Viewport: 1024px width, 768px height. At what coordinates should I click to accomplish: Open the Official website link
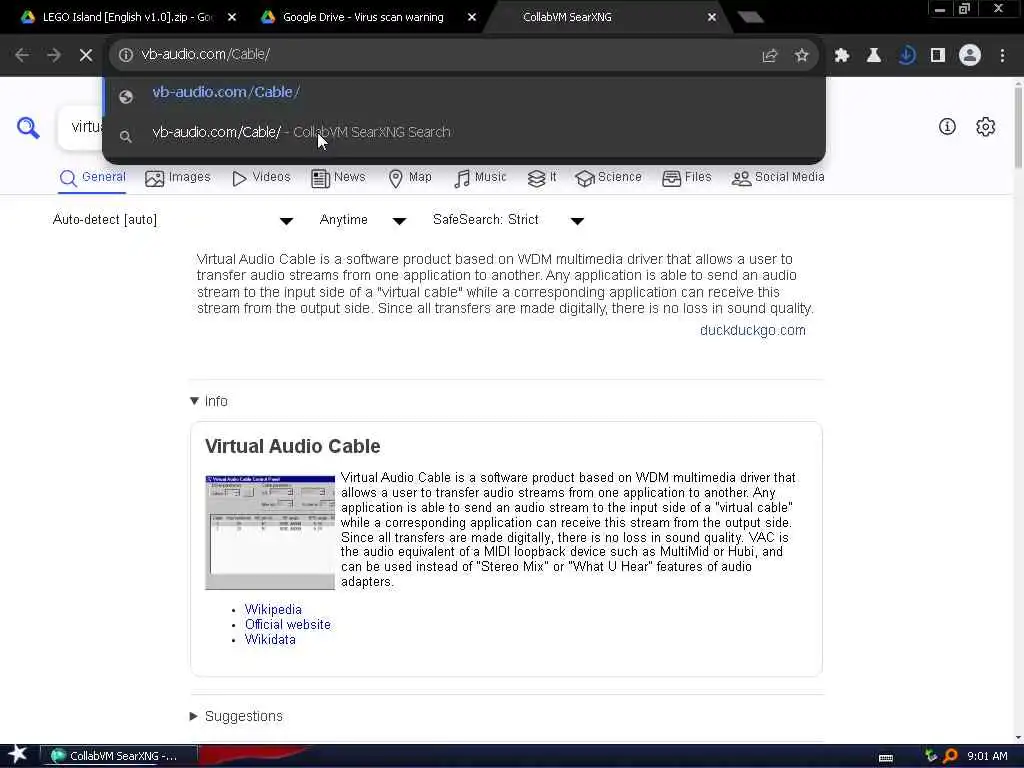(x=287, y=624)
